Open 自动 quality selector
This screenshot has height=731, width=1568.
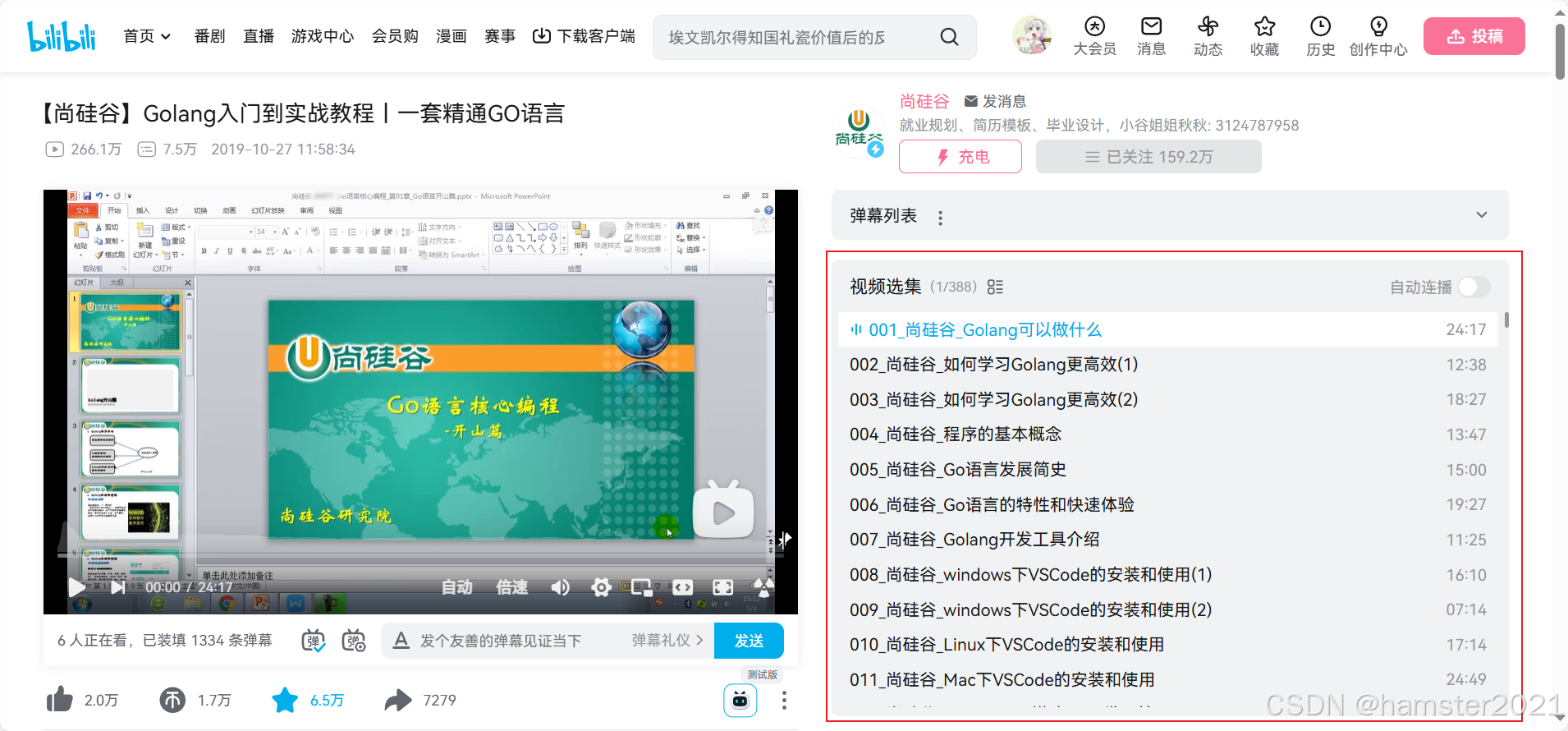click(x=456, y=587)
